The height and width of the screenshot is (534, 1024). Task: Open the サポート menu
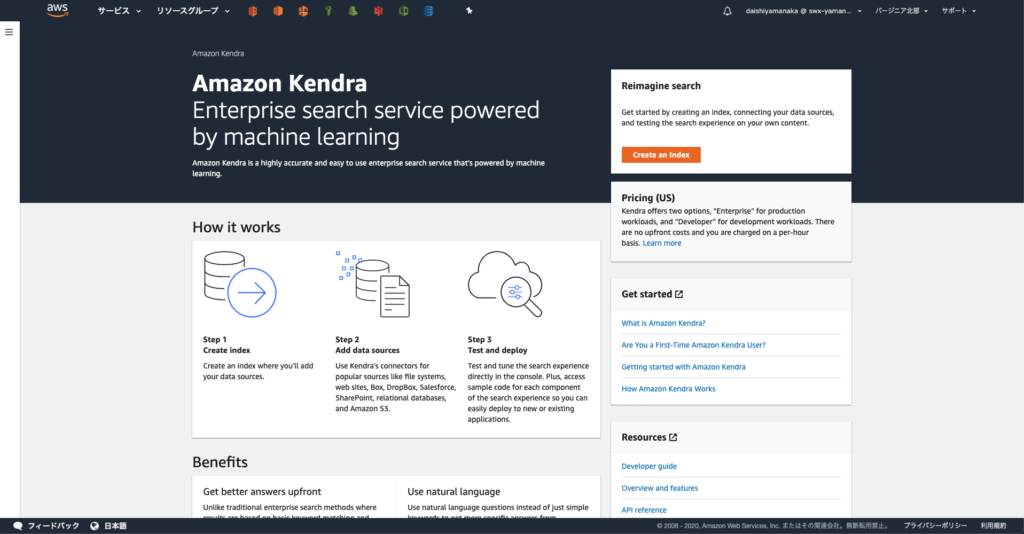(x=958, y=11)
